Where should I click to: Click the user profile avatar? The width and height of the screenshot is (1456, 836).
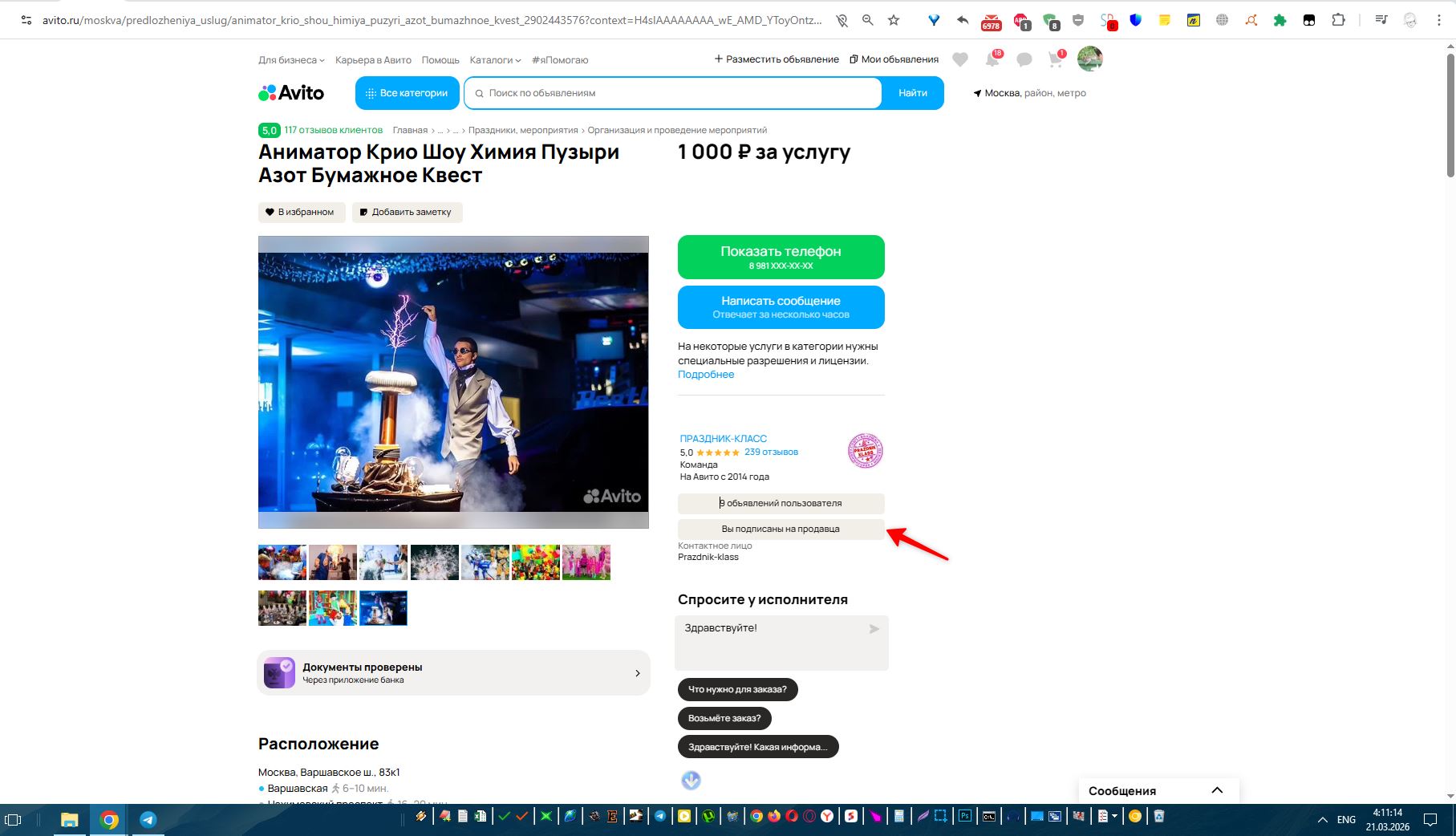pos(1089,59)
